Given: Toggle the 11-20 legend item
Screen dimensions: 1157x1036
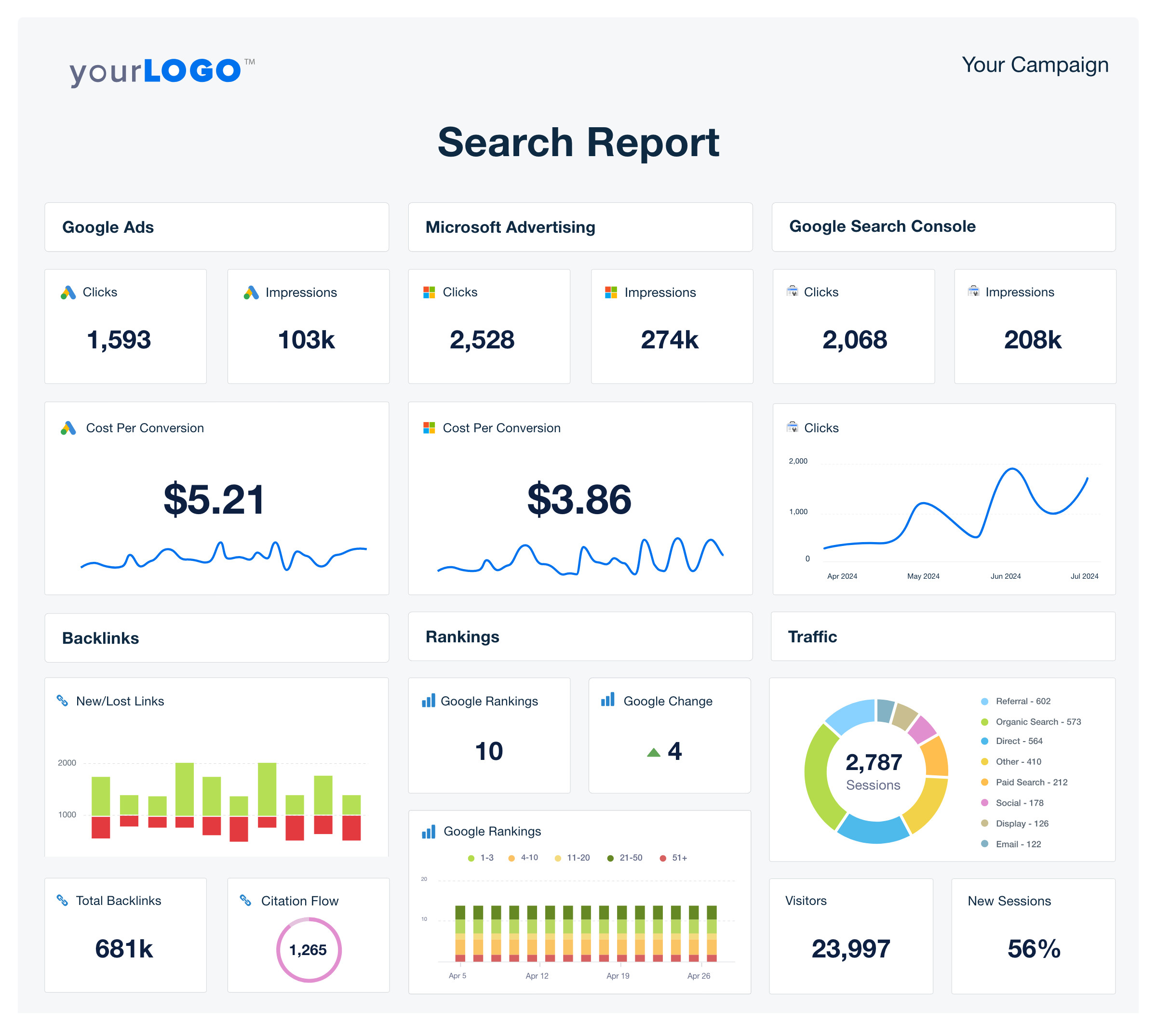Looking at the screenshot, I should [572, 858].
